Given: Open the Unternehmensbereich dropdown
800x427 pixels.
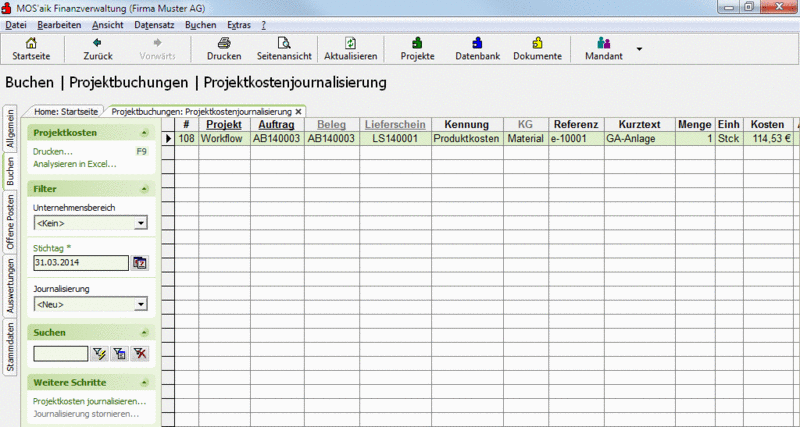Looking at the screenshot, I should point(141,223).
